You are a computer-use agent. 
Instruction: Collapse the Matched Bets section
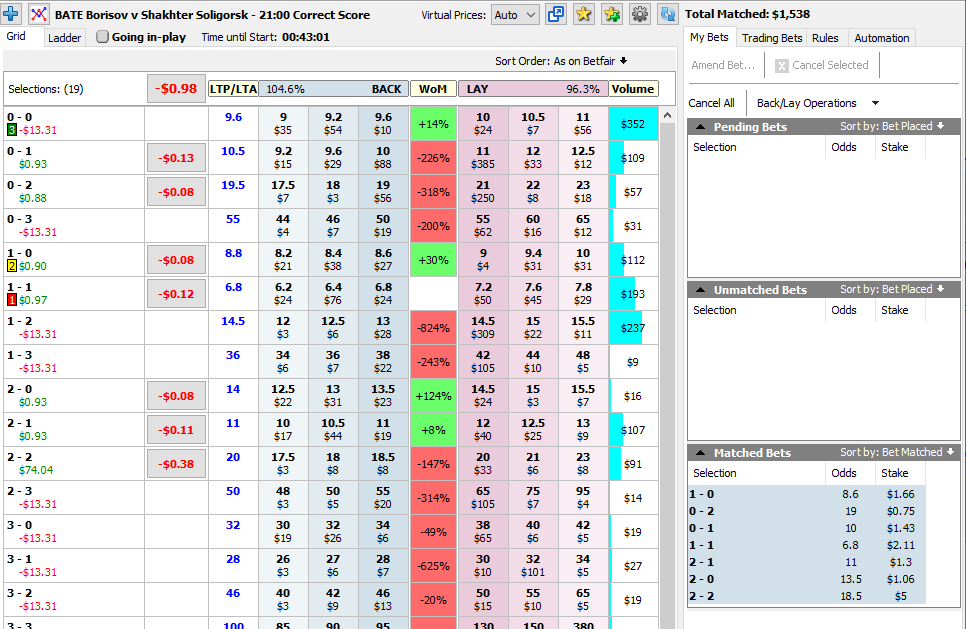pyautogui.click(x=700, y=453)
